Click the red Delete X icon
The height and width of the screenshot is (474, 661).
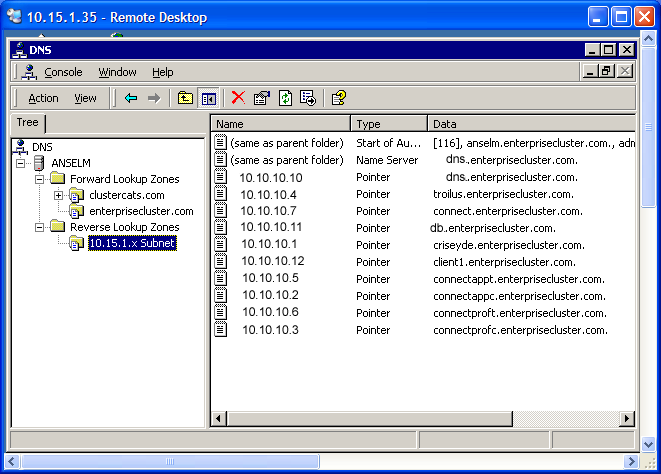238,98
